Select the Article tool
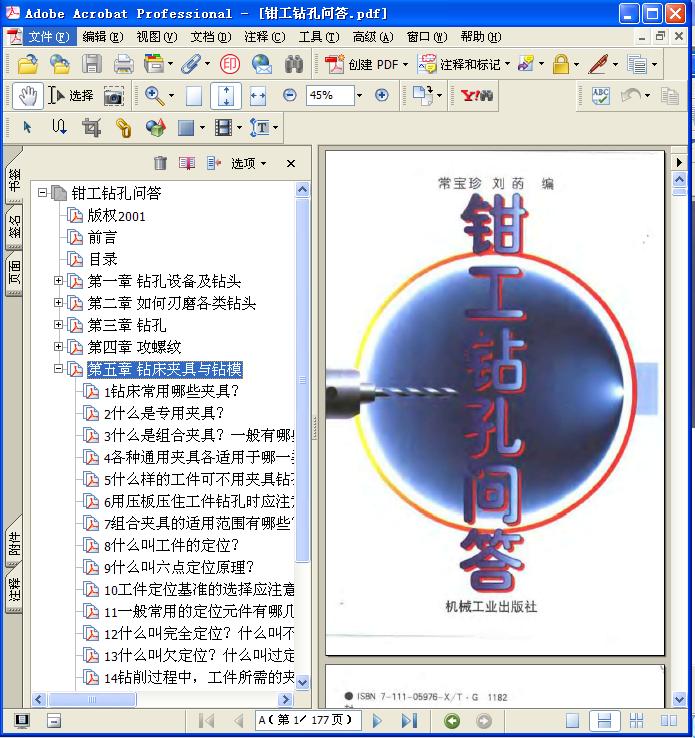Screen dimensions: 695x738 point(59,127)
